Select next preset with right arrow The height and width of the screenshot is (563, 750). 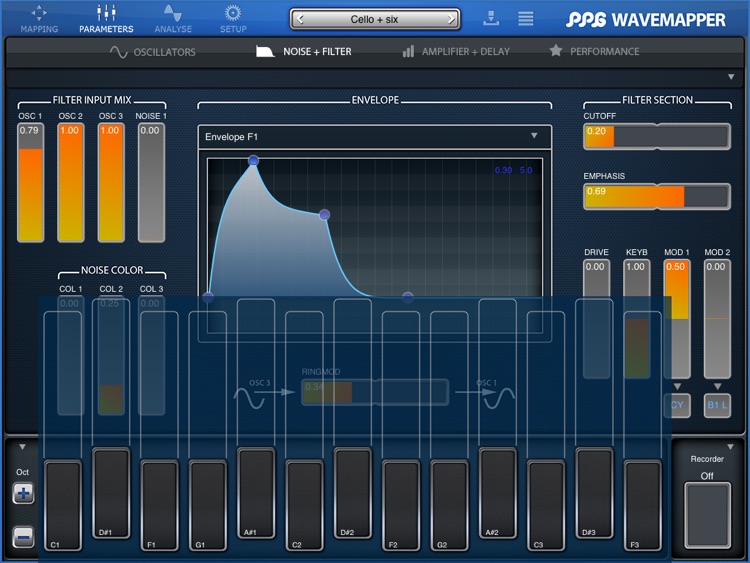[451, 20]
